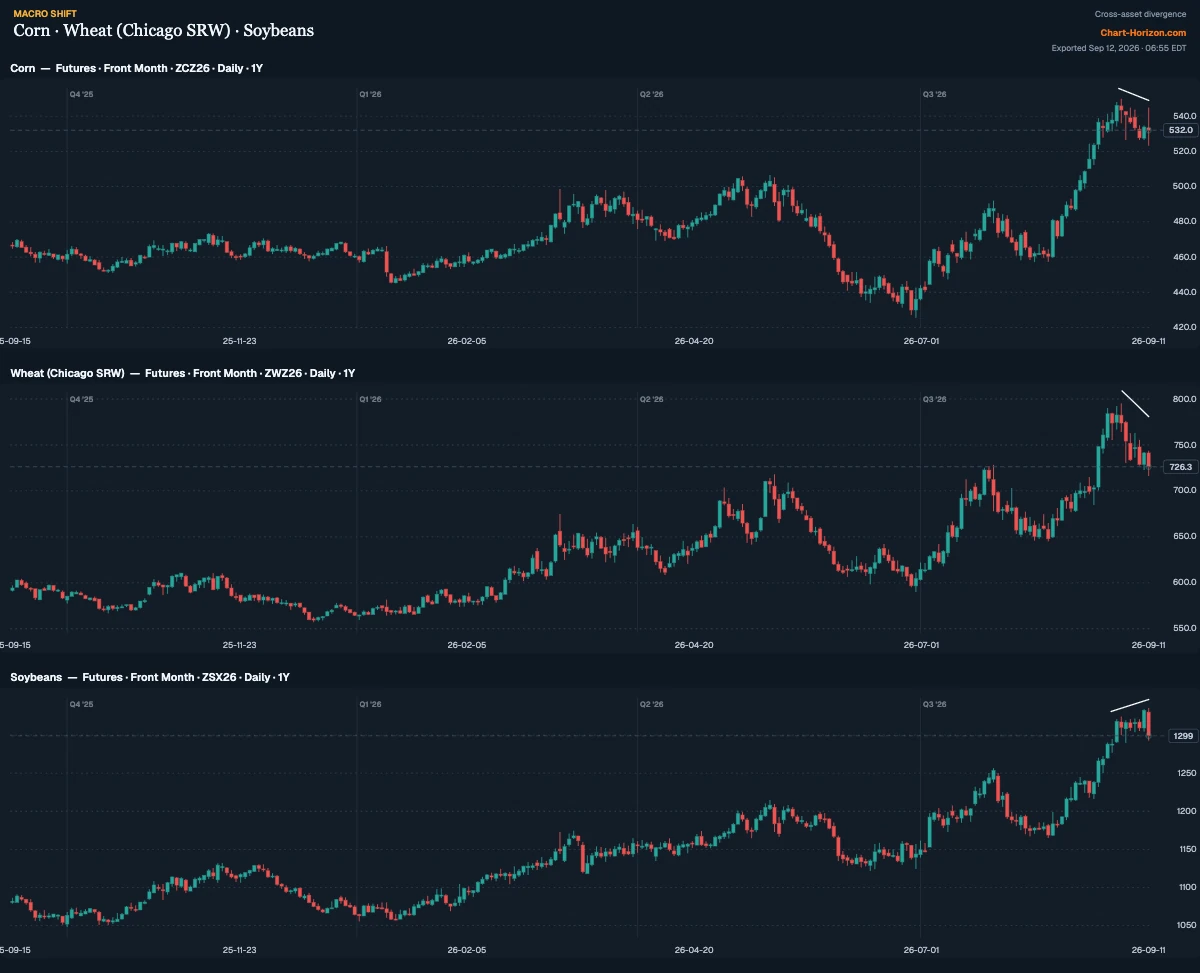Click the 1250 price label on Soybeans axis
Viewport: 1200px width, 973px height.
[x=1187, y=773]
